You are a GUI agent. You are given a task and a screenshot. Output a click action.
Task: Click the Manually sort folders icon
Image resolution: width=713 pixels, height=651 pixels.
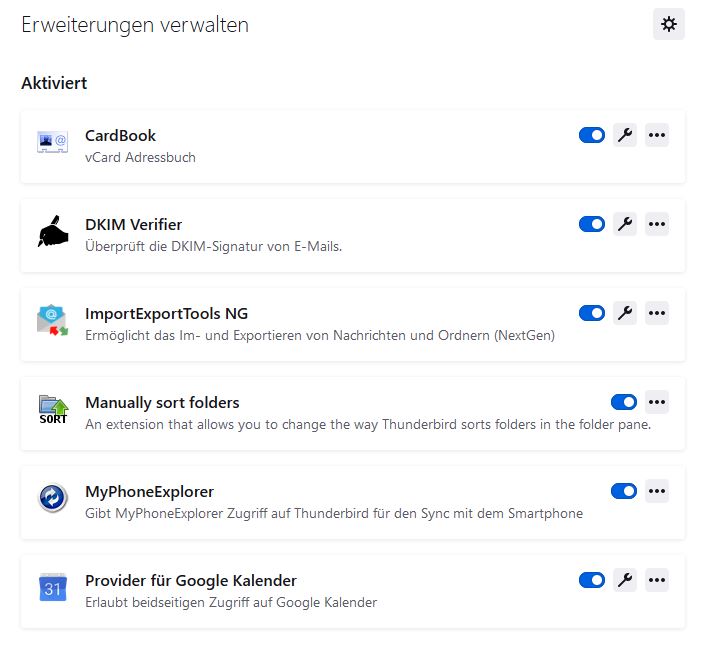click(x=52, y=410)
